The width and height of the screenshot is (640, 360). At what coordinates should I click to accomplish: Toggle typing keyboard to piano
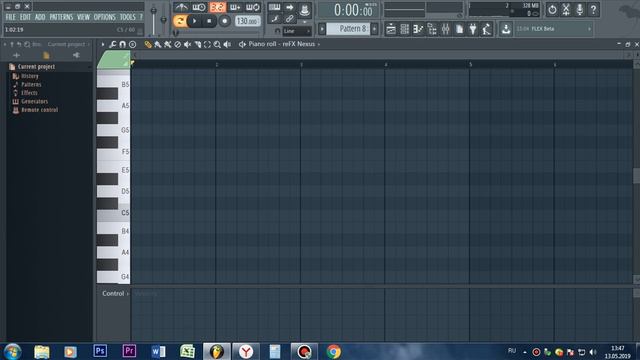tap(274, 7)
